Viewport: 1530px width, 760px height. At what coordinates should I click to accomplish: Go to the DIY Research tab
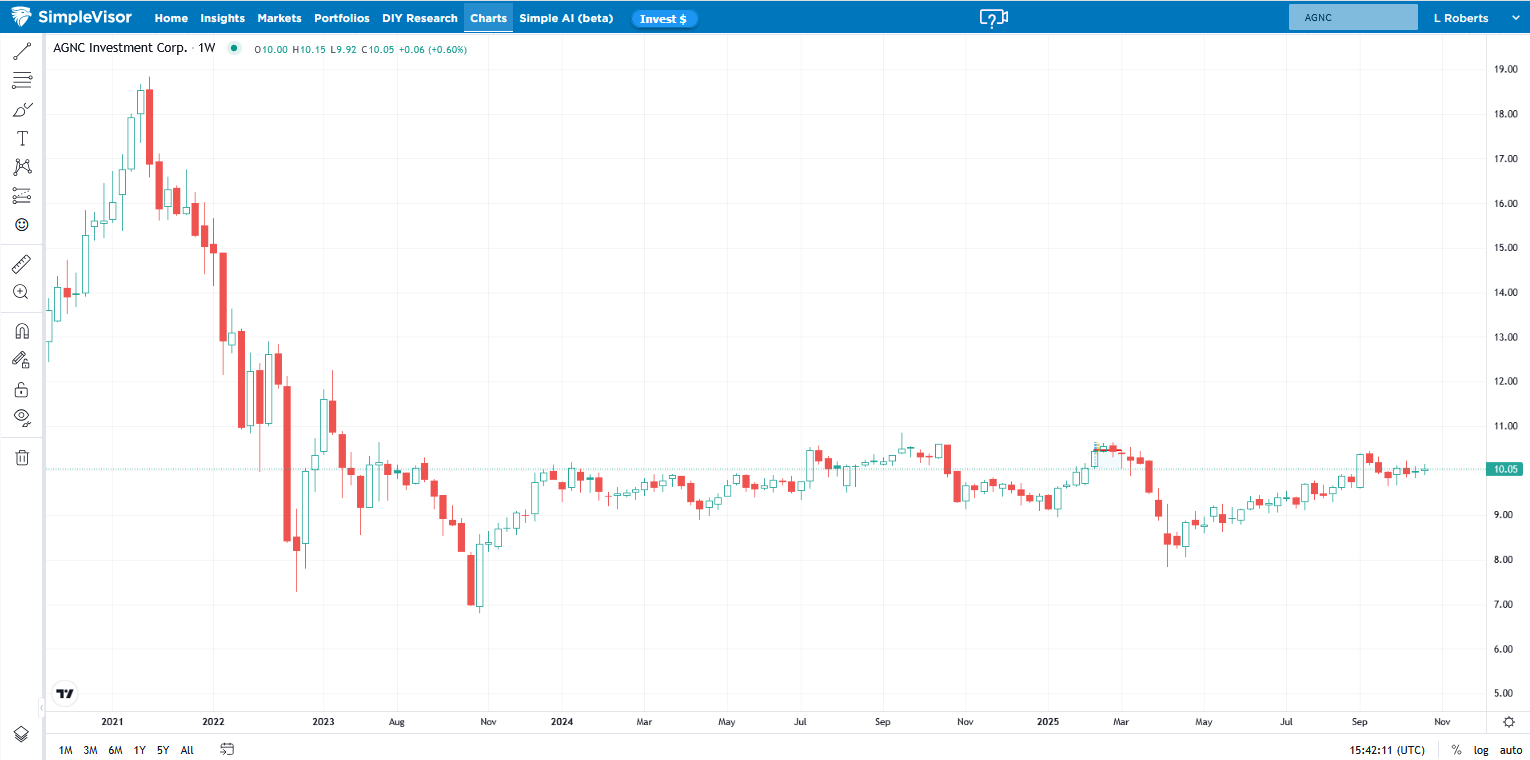point(420,18)
